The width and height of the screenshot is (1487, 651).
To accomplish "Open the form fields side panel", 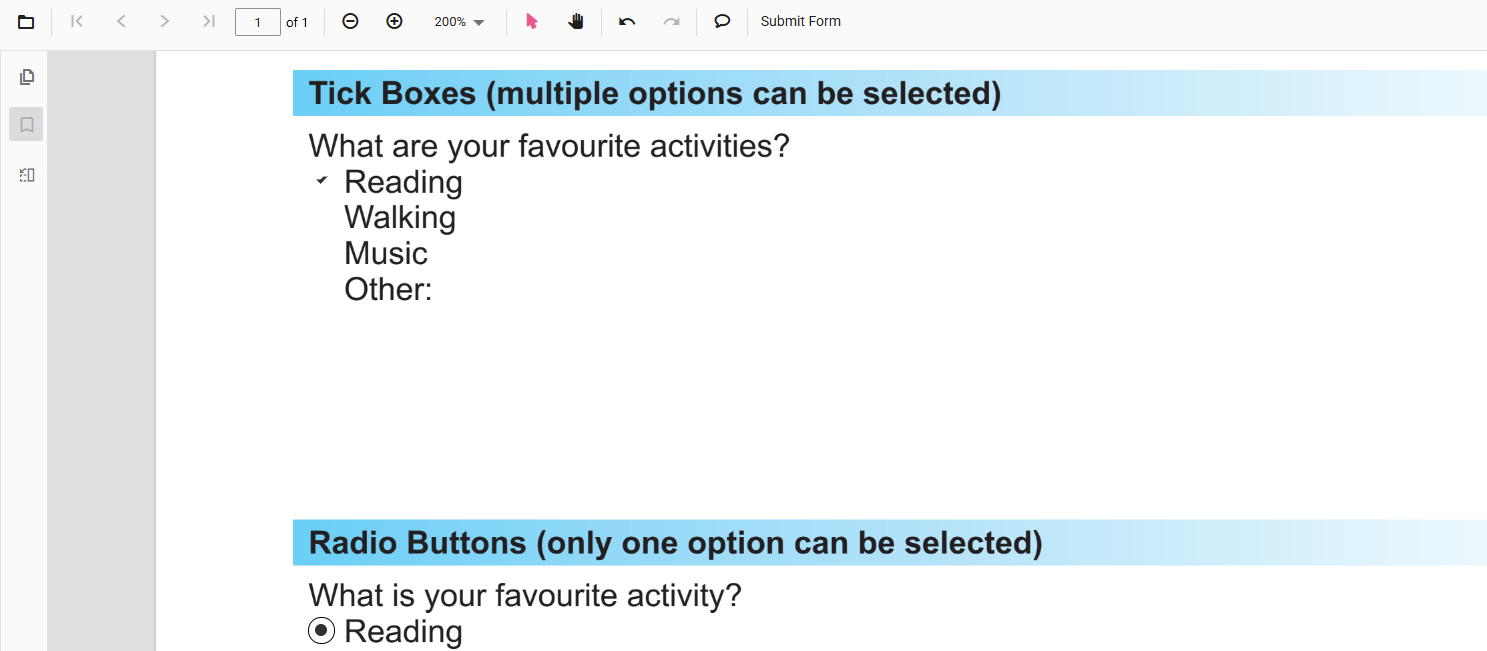I will tap(27, 175).
